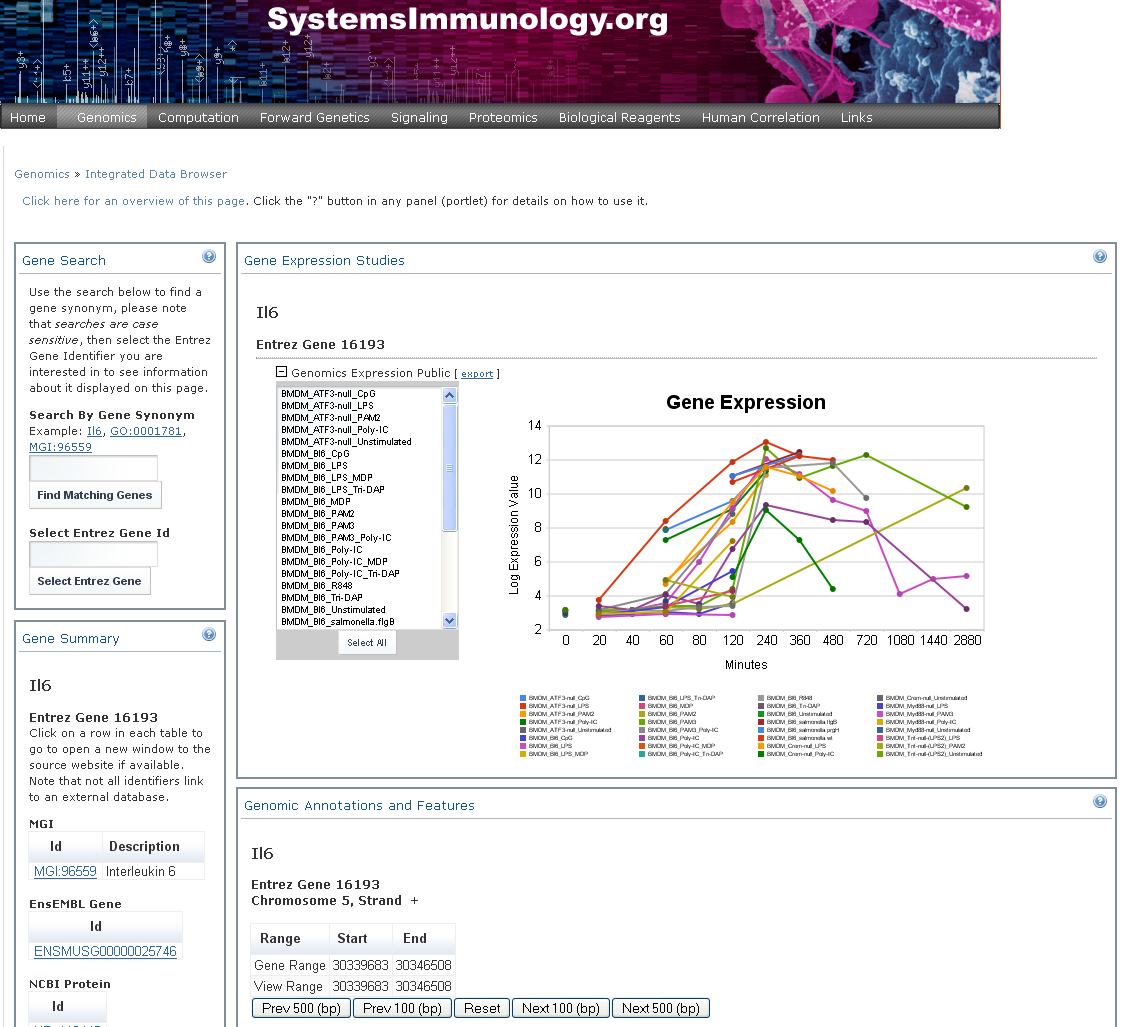Screen dimensions: 1139x1027
Task: Click the Next 100 (bp) button
Action: (x=561, y=1008)
